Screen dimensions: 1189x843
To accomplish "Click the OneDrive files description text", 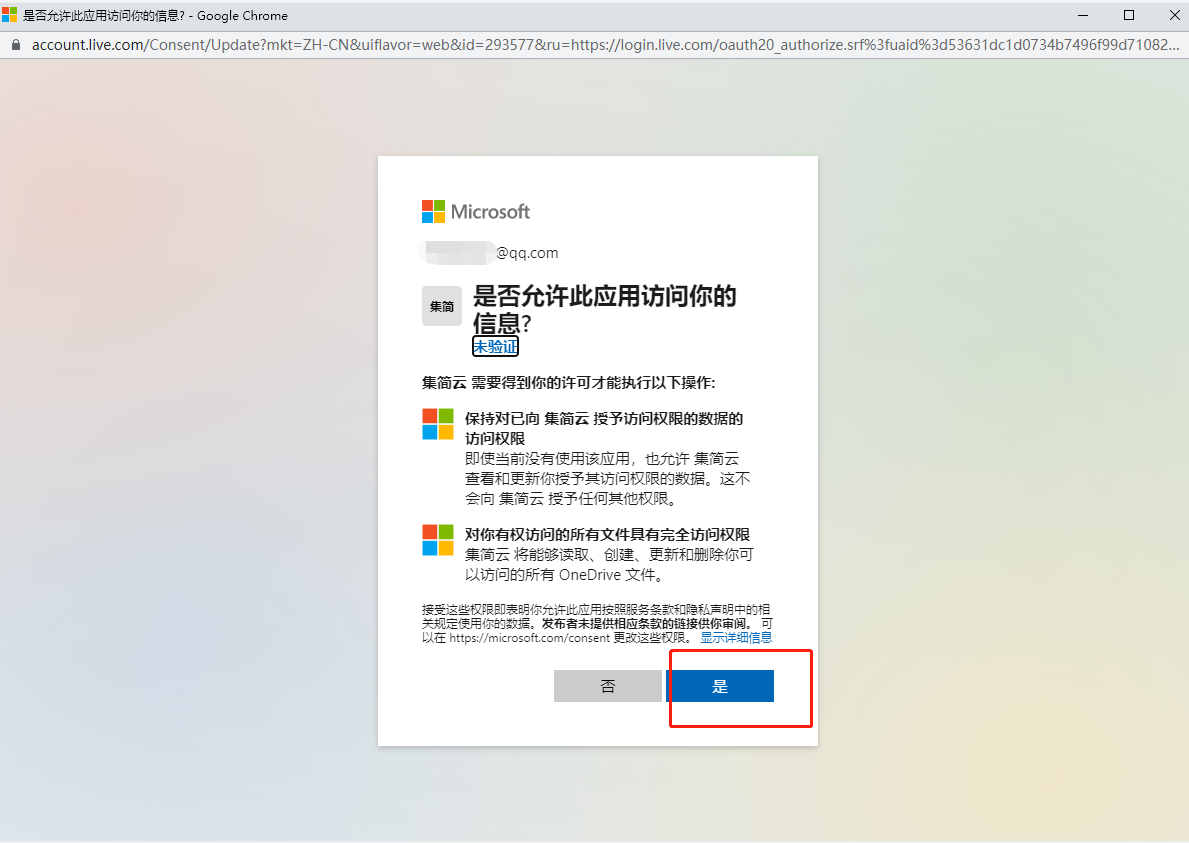I will [x=609, y=565].
